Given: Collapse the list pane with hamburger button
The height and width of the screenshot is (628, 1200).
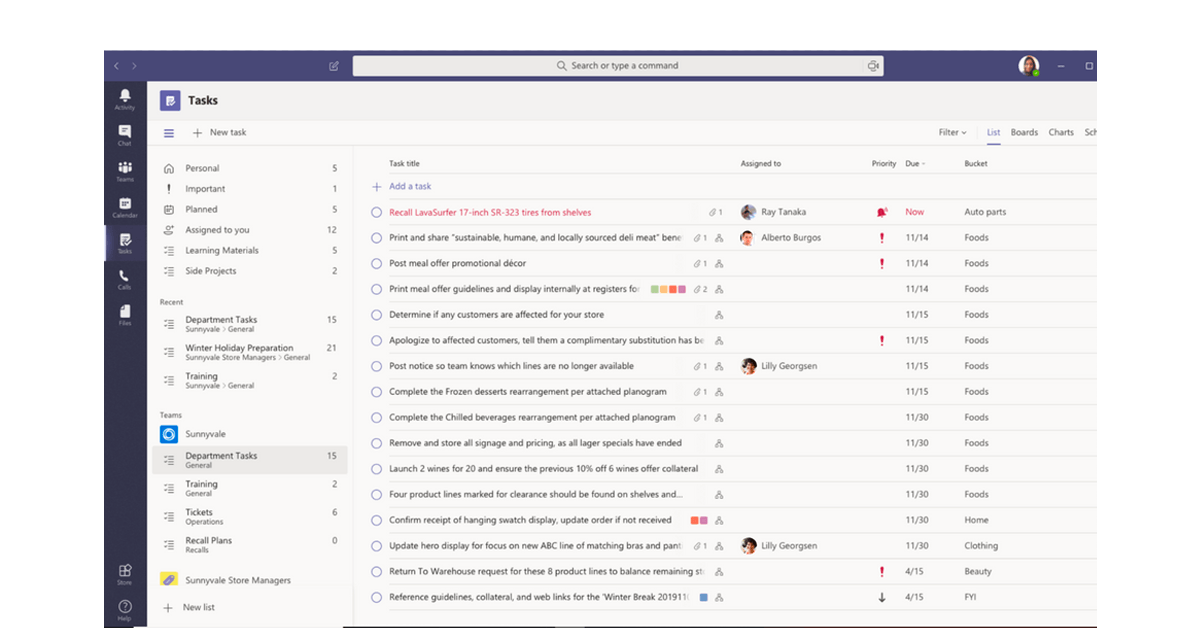Looking at the screenshot, I should click(169, 133).
